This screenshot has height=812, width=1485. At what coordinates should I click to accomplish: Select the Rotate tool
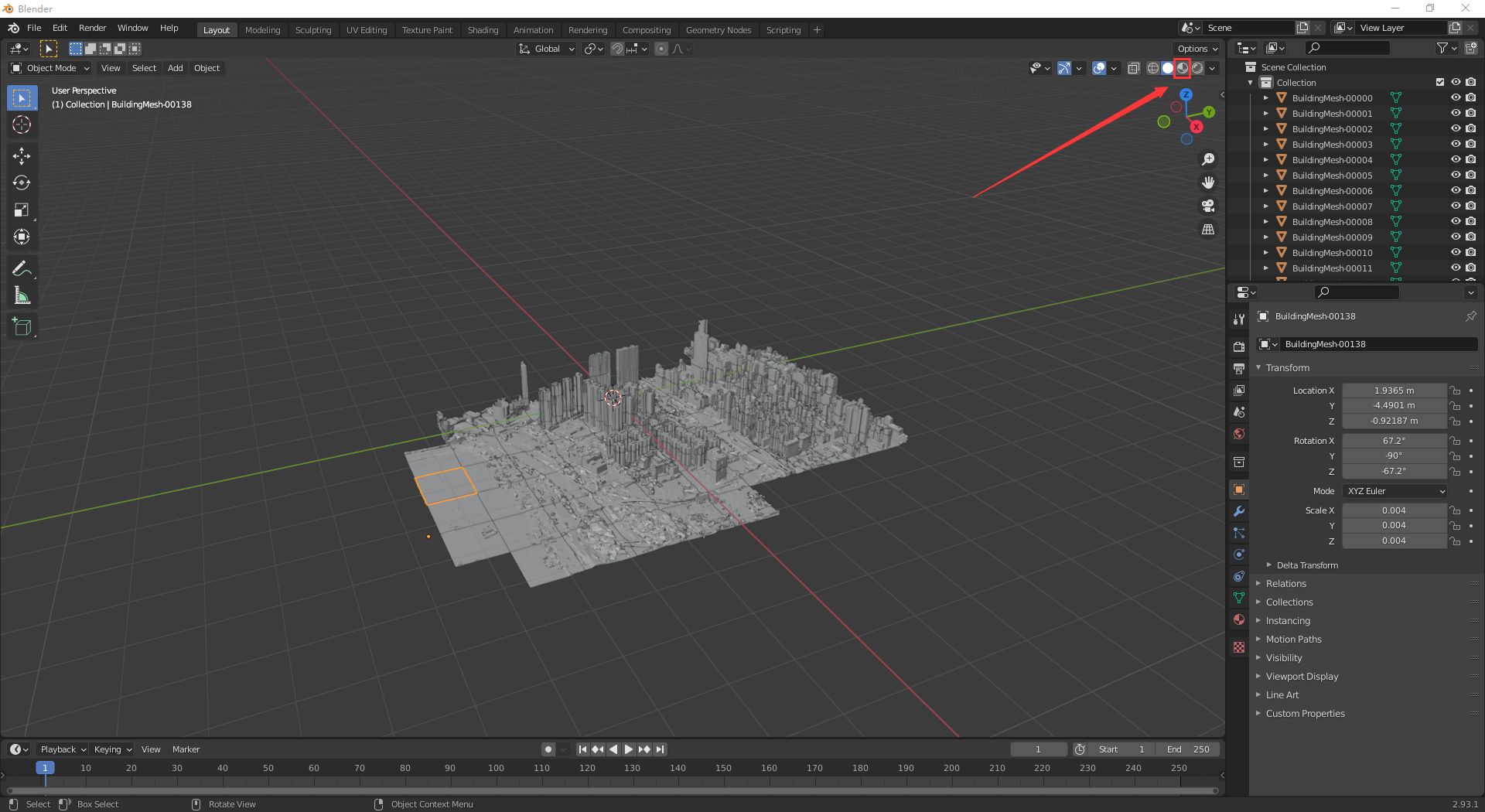click(22, 183)
